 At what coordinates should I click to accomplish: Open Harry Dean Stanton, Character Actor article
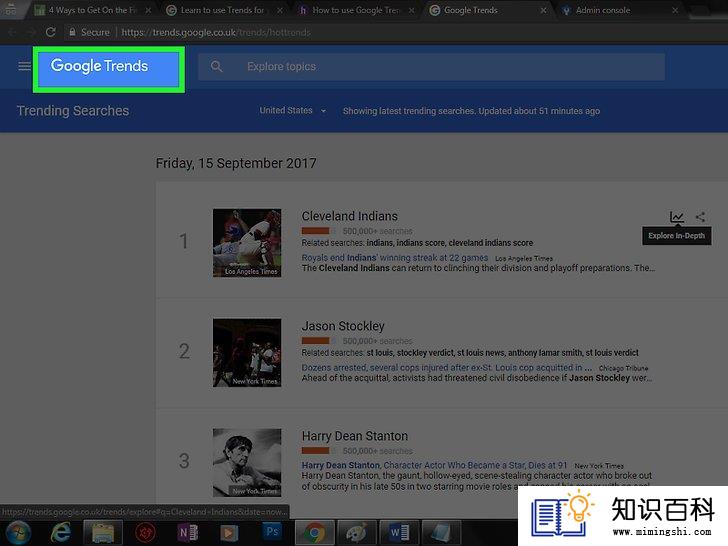(434, 465)
